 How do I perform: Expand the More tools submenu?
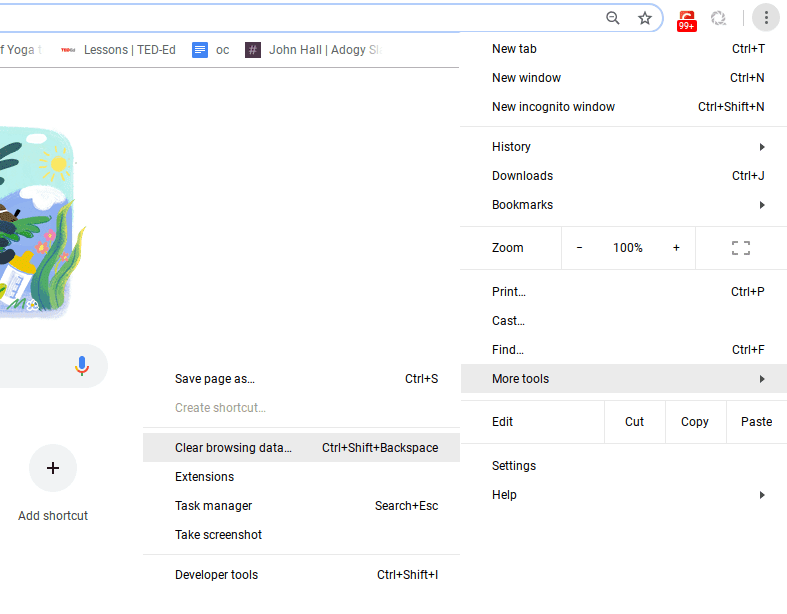pos(623,379)
